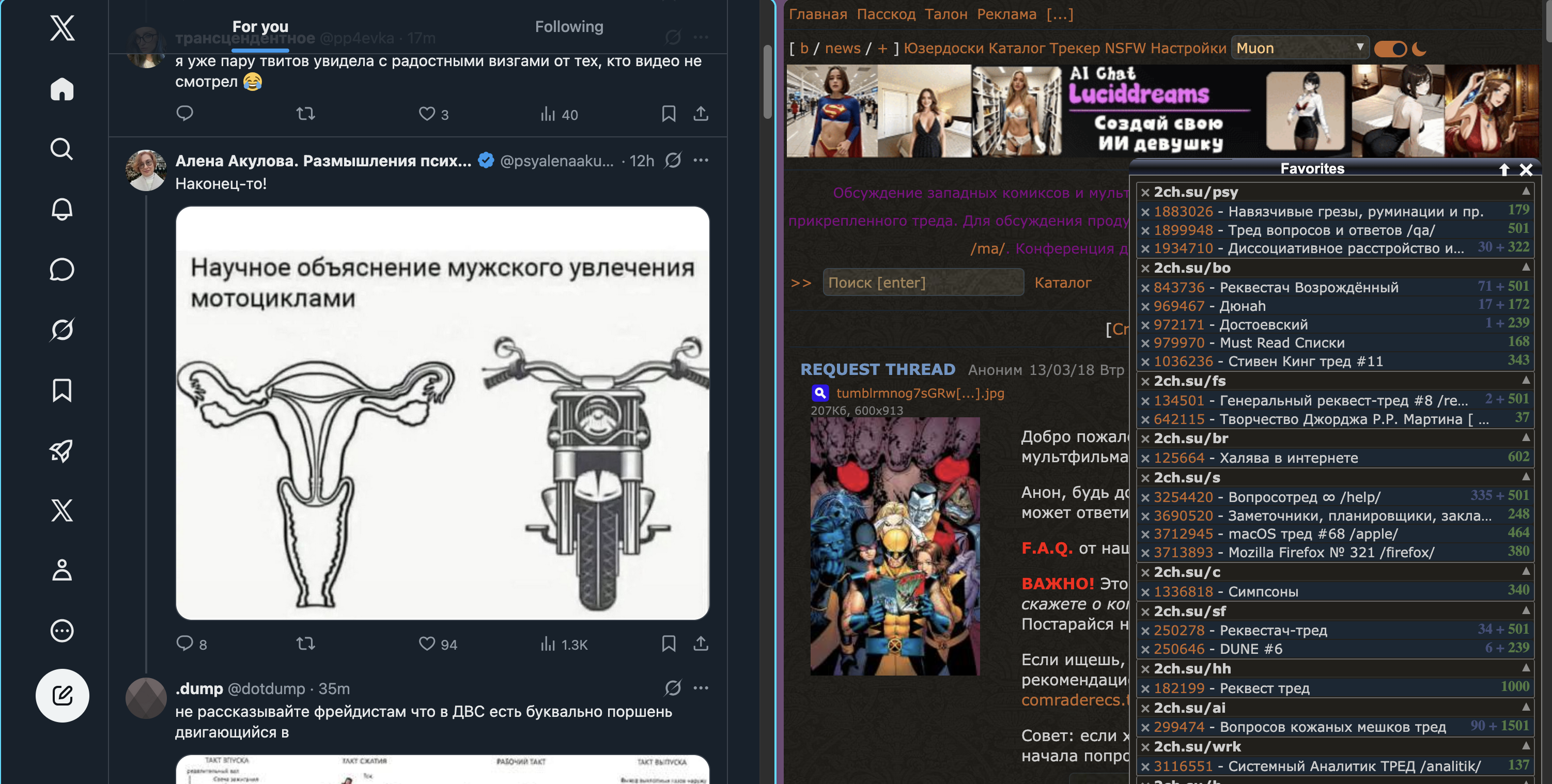Repost Алена Акулова's tweet

pyautogui.click(x=306, y=643)
